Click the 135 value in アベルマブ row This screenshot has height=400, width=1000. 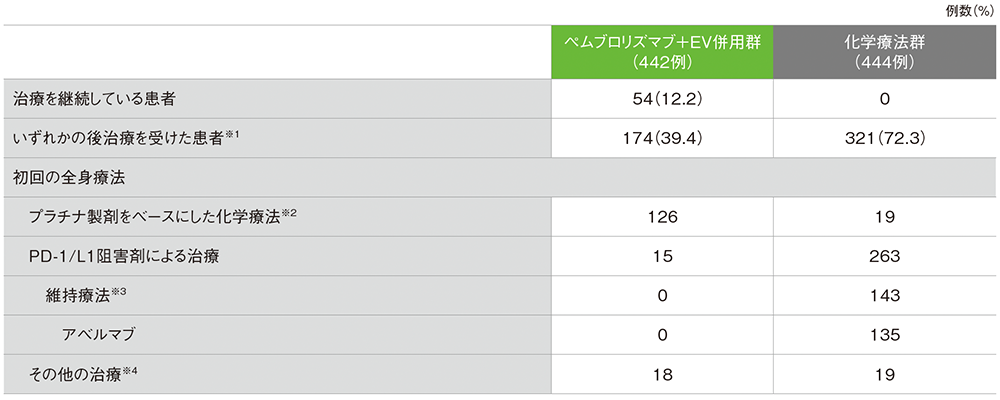click(x=887, y=334)
